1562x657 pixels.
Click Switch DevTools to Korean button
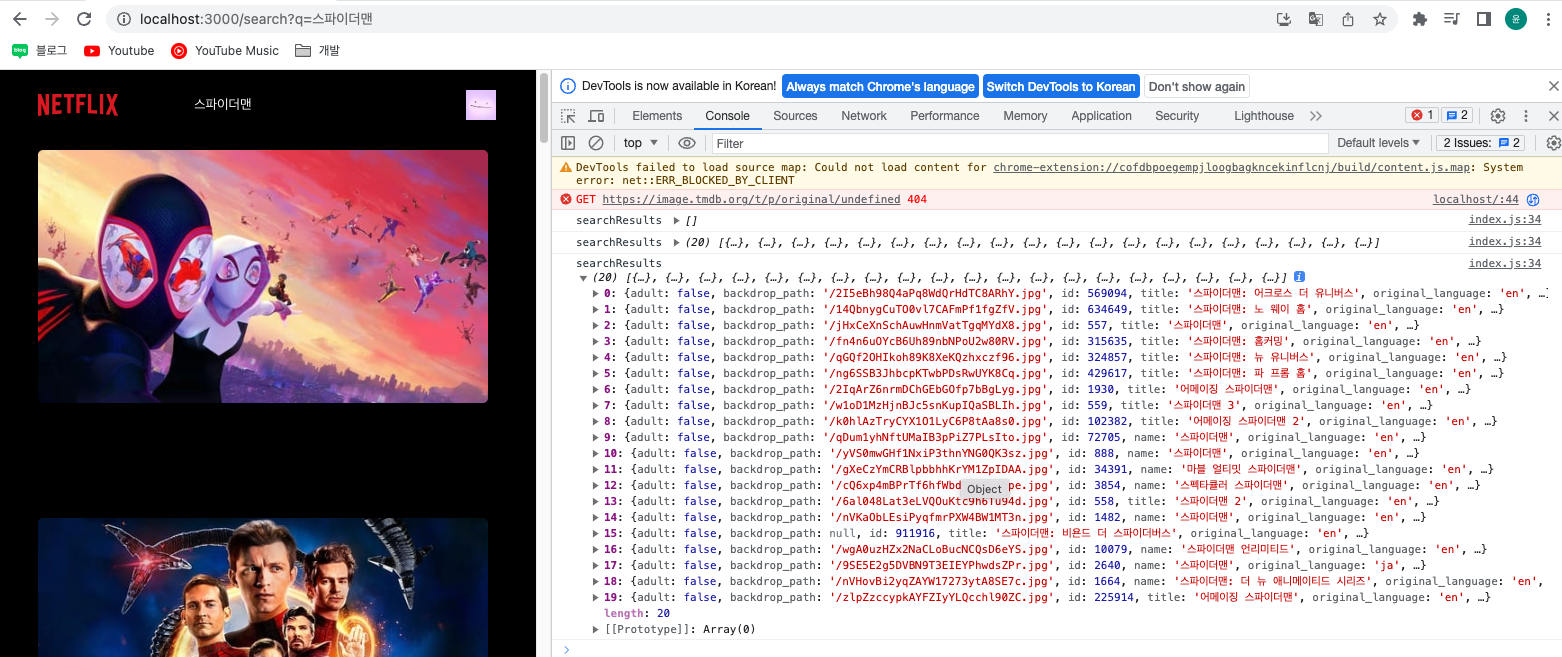[x=1061, y=86]
